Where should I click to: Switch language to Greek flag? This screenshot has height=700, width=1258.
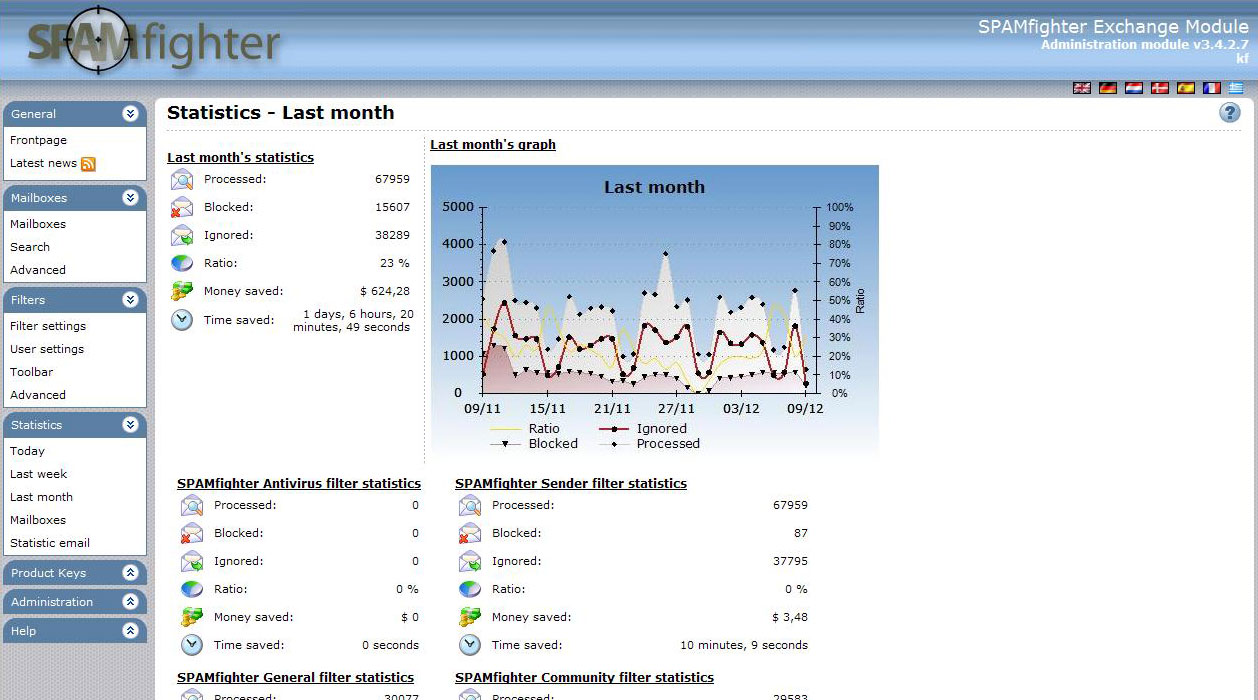pyautogui.click(x=1238, y=88)
